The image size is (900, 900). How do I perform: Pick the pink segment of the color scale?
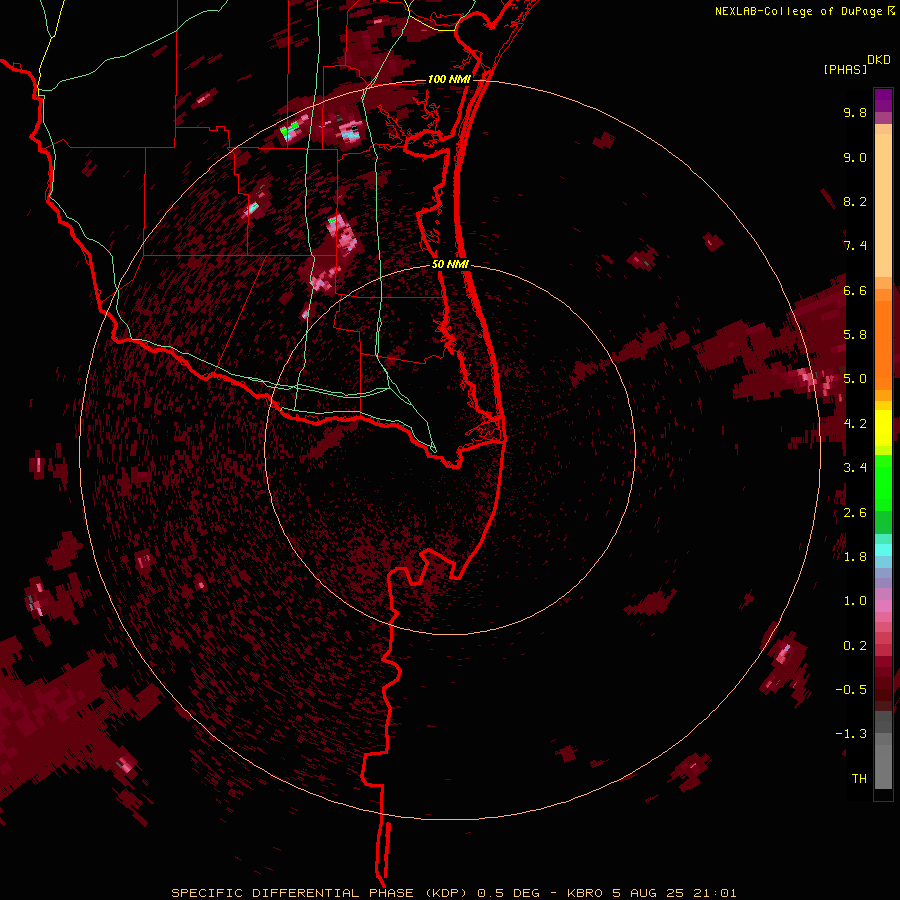[883, 606]
